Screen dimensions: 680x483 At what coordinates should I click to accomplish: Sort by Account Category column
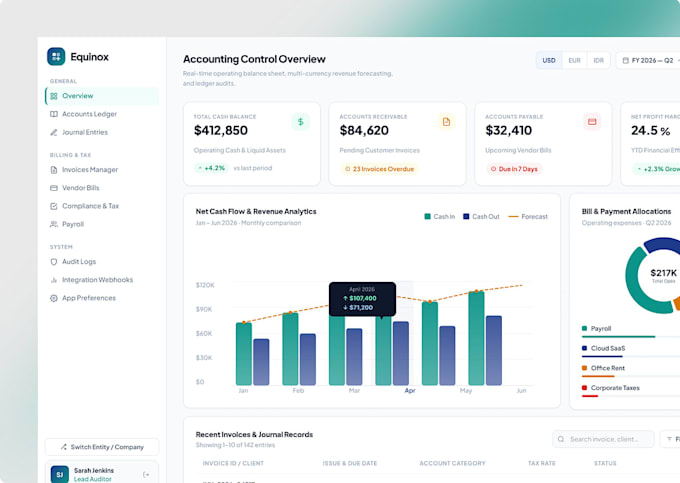[452, 463]
